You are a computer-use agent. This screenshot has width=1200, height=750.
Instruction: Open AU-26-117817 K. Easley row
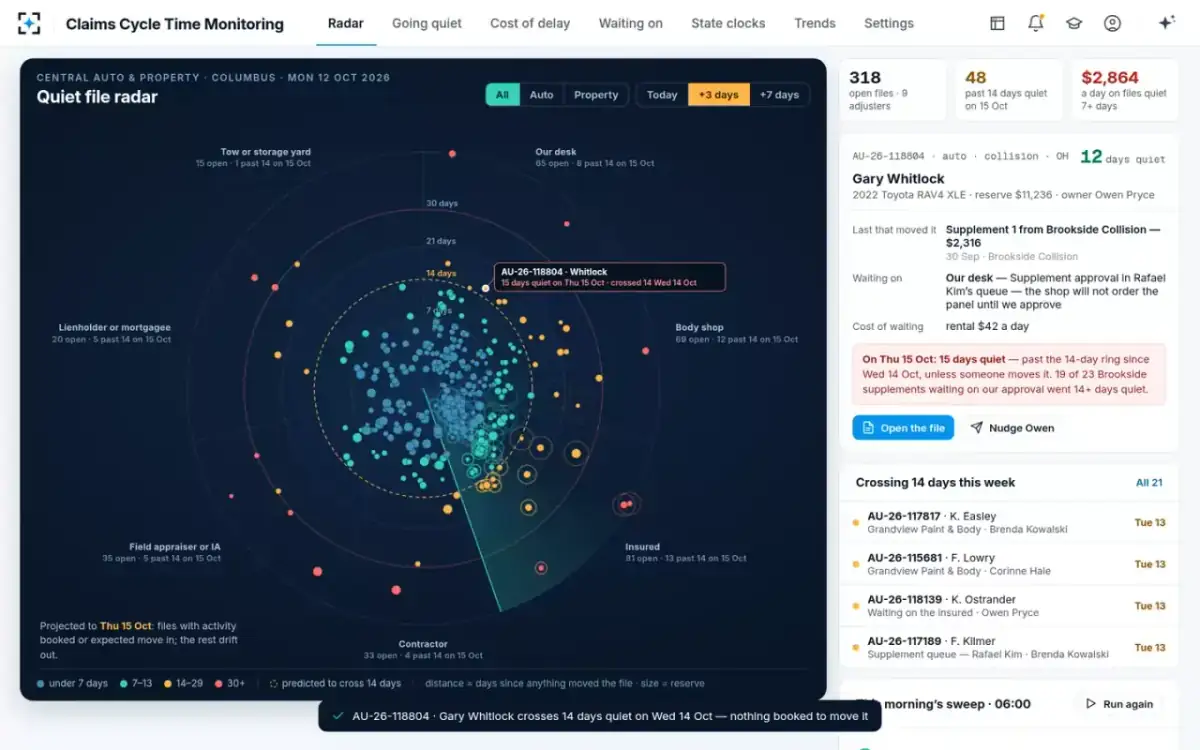point(1008,522)
